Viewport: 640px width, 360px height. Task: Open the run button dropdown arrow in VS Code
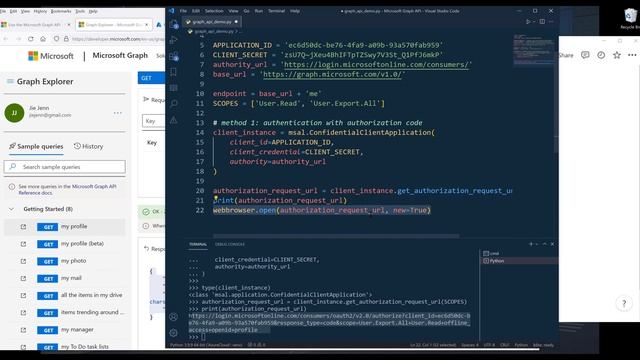tap(533, 22)
